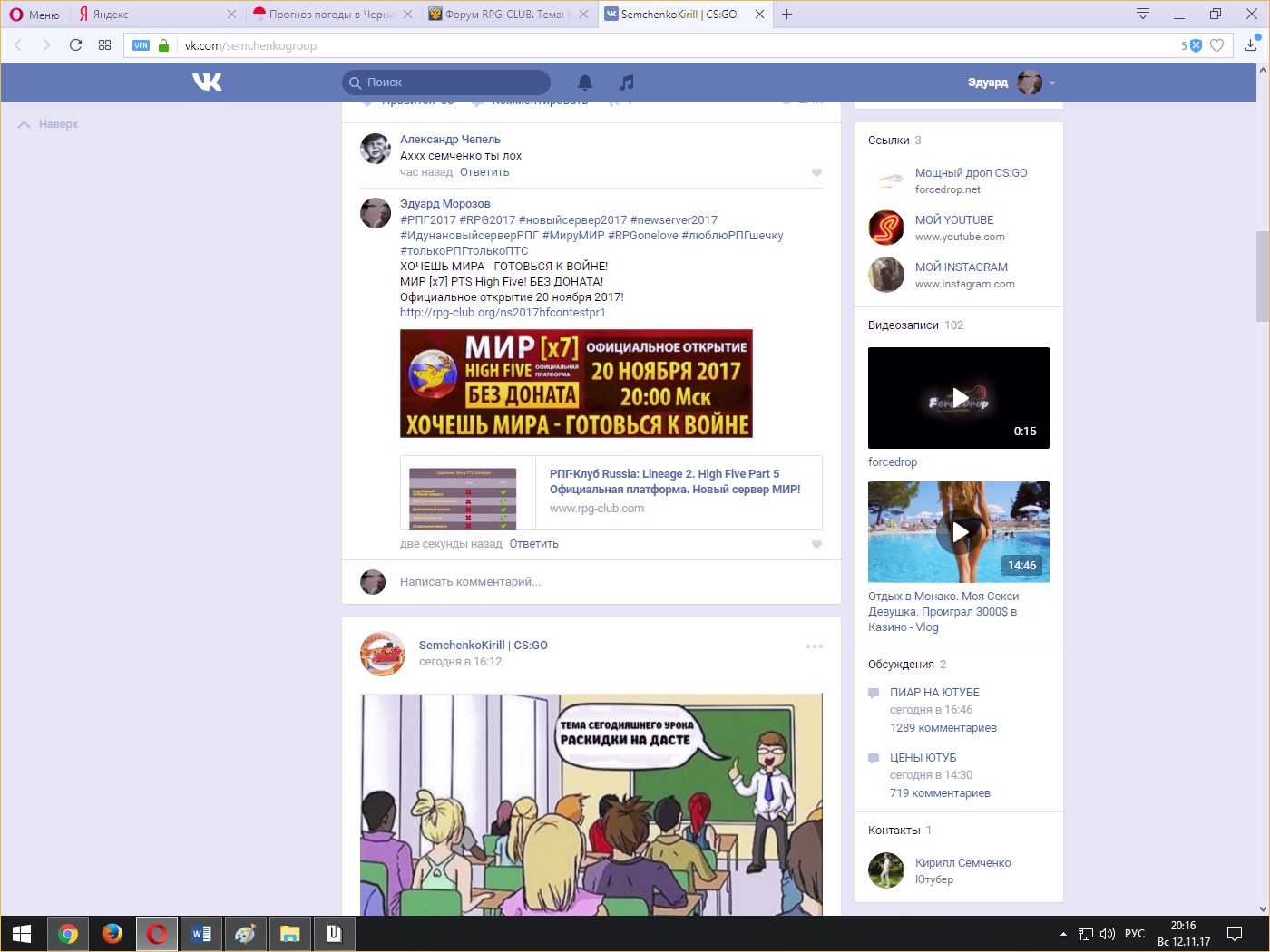Launch Firefox from the taskbar

[112, 934]
